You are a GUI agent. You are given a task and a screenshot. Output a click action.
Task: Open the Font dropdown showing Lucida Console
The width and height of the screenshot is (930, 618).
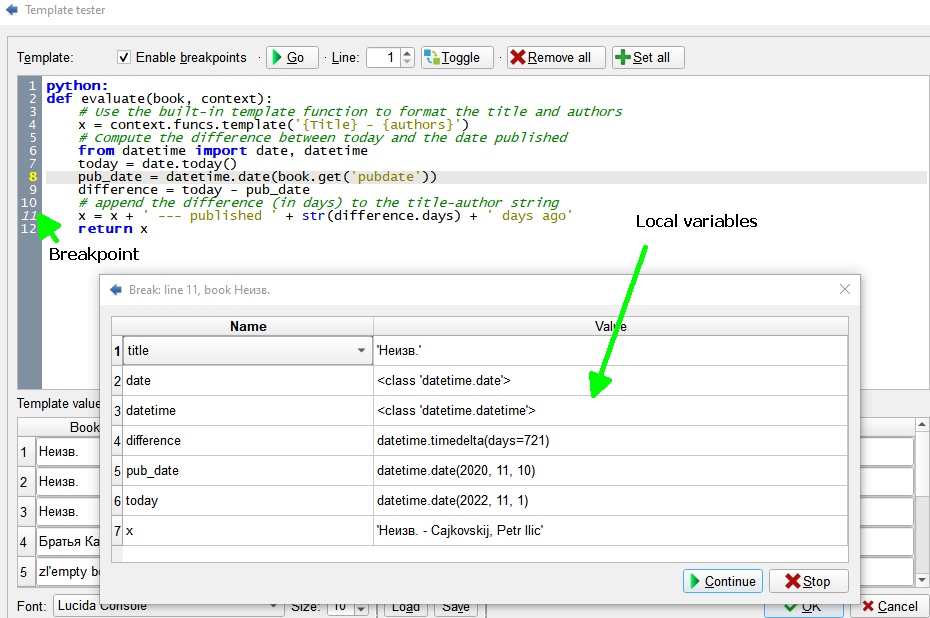pyautogui.click(x=274, y=606)
